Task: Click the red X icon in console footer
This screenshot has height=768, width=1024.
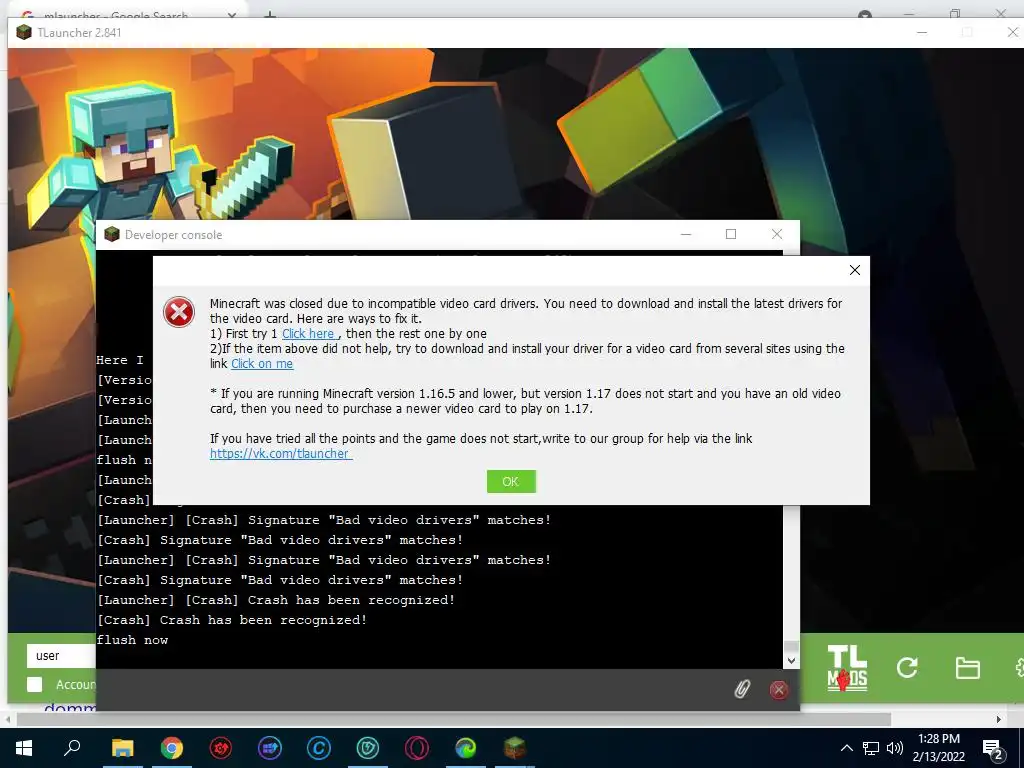Action: click(x=778, y=690)
